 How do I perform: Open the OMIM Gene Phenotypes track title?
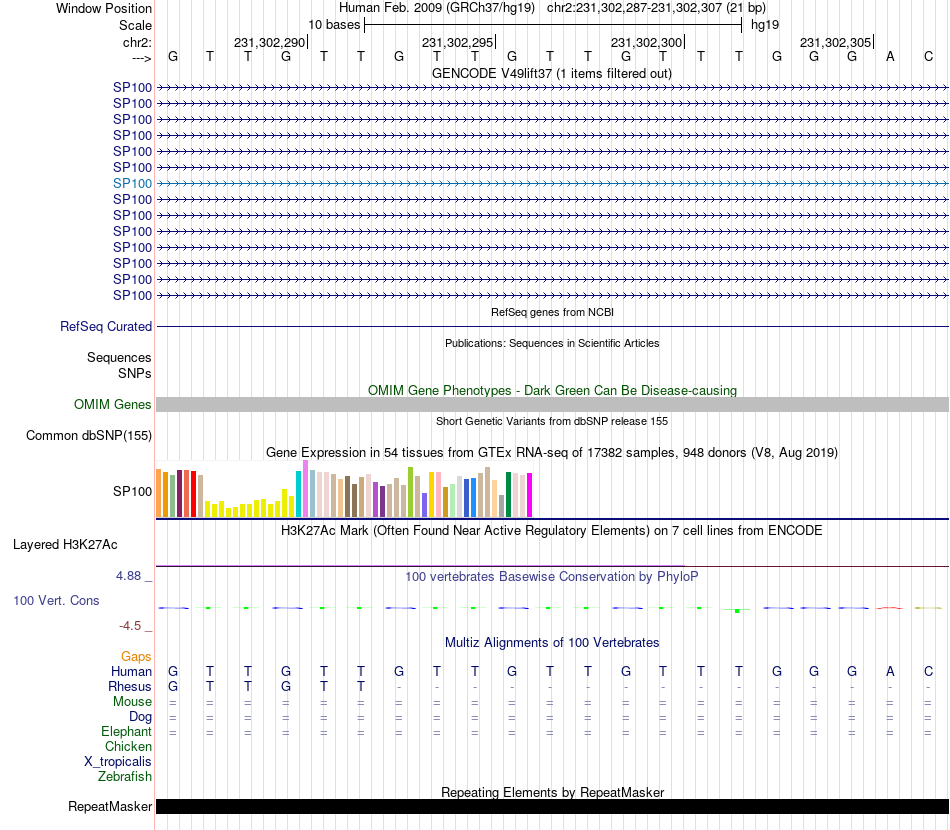pos(552,391)
